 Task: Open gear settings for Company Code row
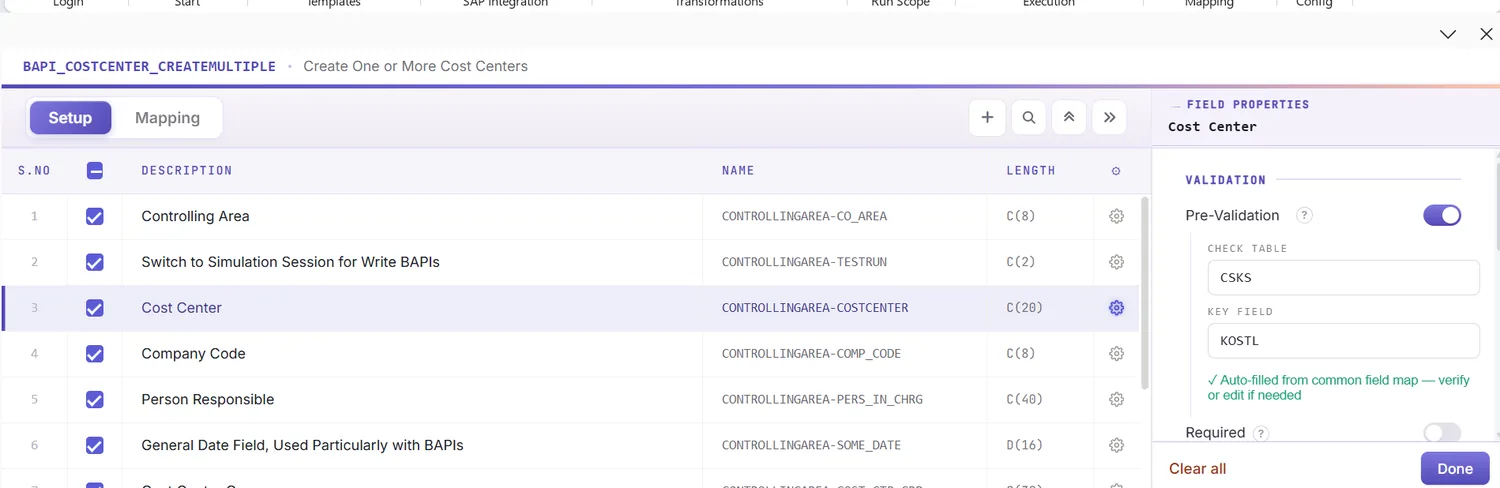(x=1117, y=354)
